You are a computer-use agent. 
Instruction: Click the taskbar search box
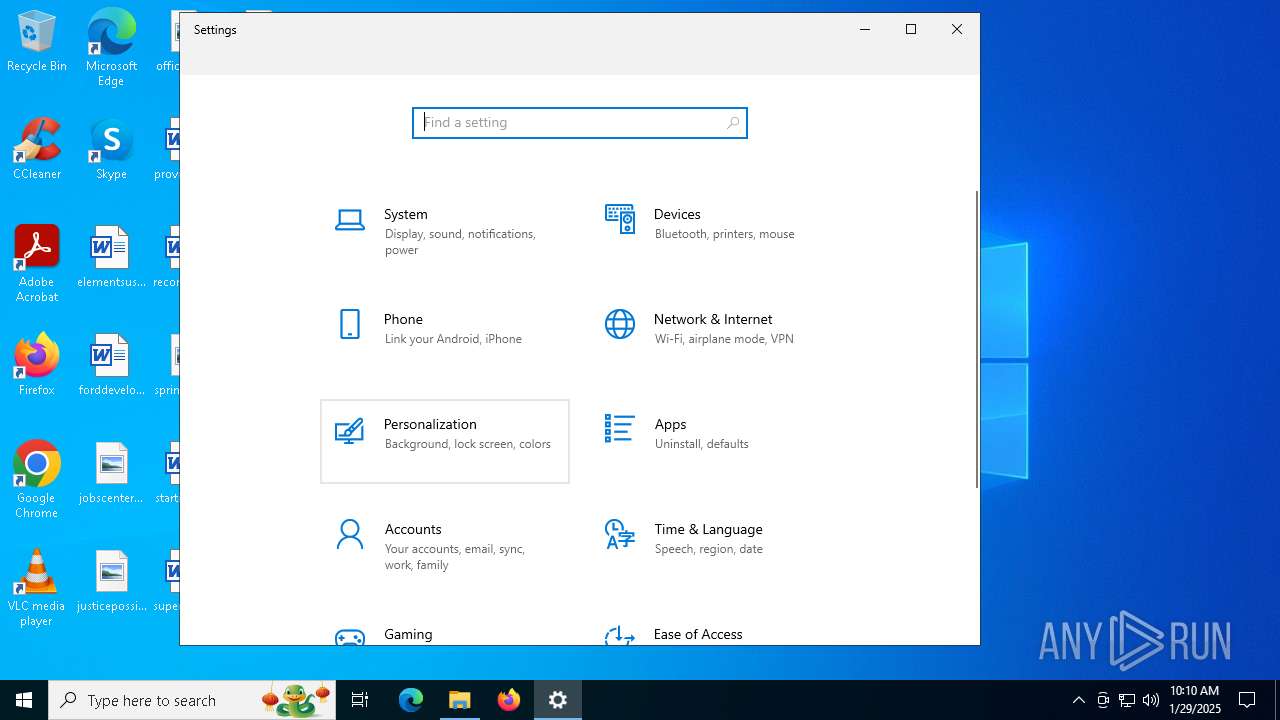192,700
